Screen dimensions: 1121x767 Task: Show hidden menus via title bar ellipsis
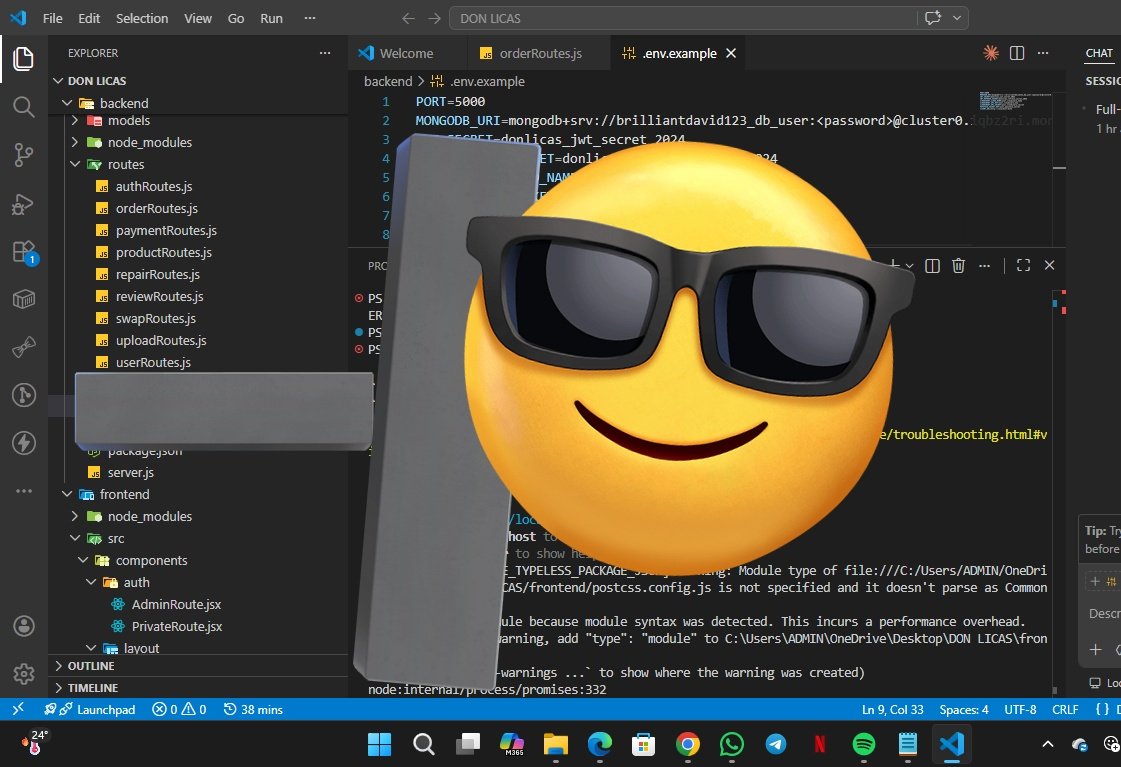click(x=310, y=18)
